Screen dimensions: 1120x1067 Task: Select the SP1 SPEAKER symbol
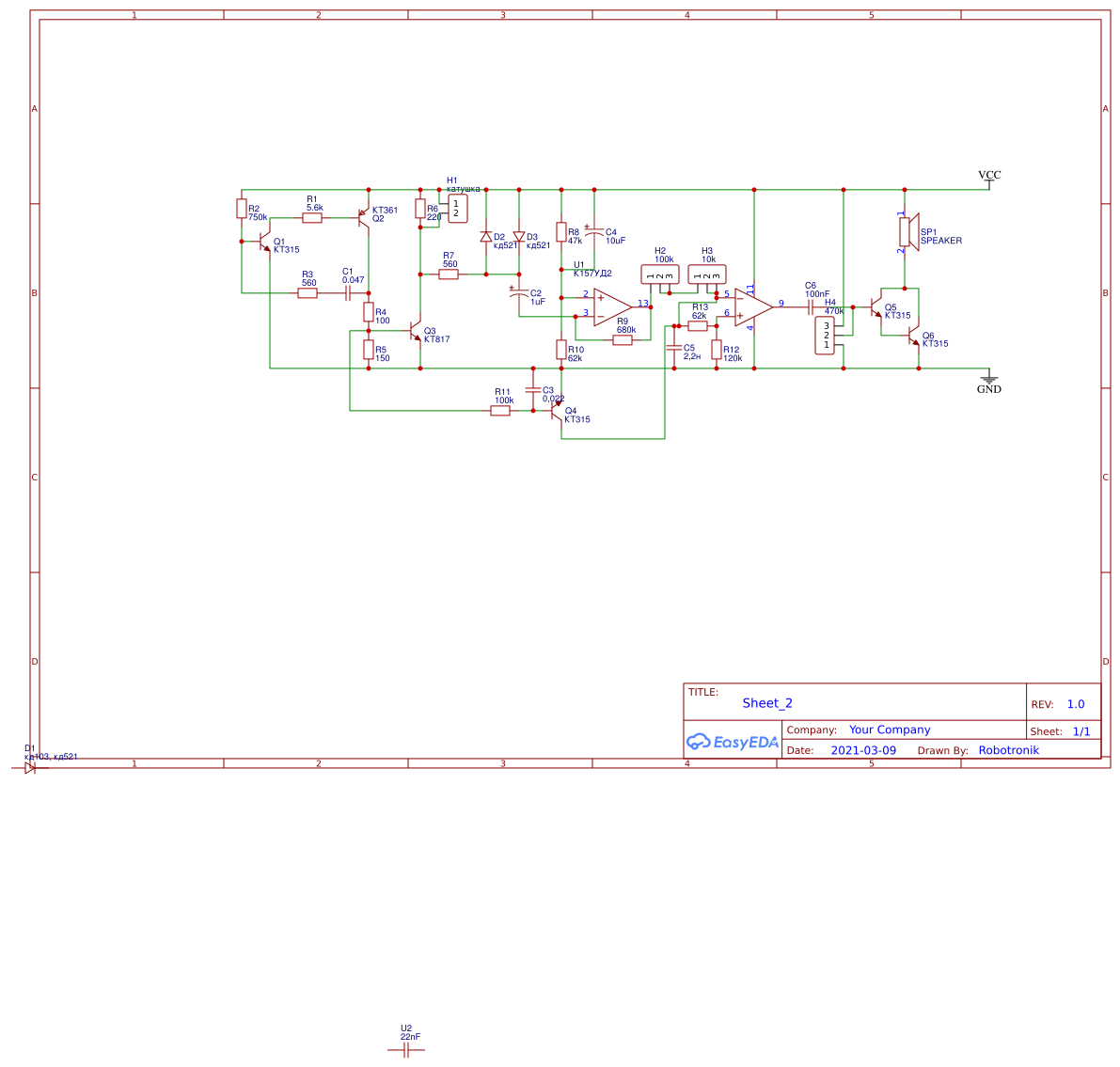pyautogui.click(x=907, y=233)
